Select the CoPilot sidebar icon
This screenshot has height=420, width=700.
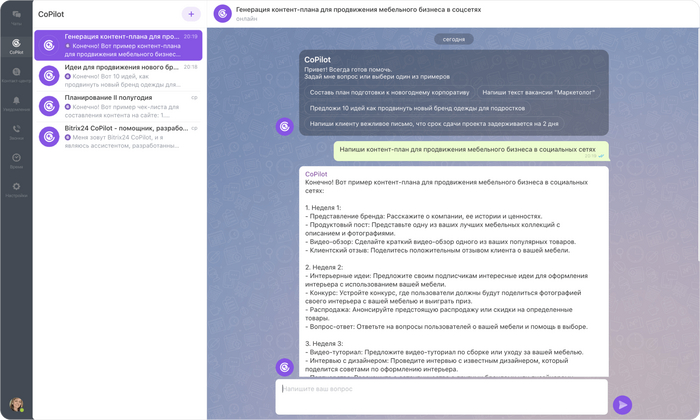16,46
